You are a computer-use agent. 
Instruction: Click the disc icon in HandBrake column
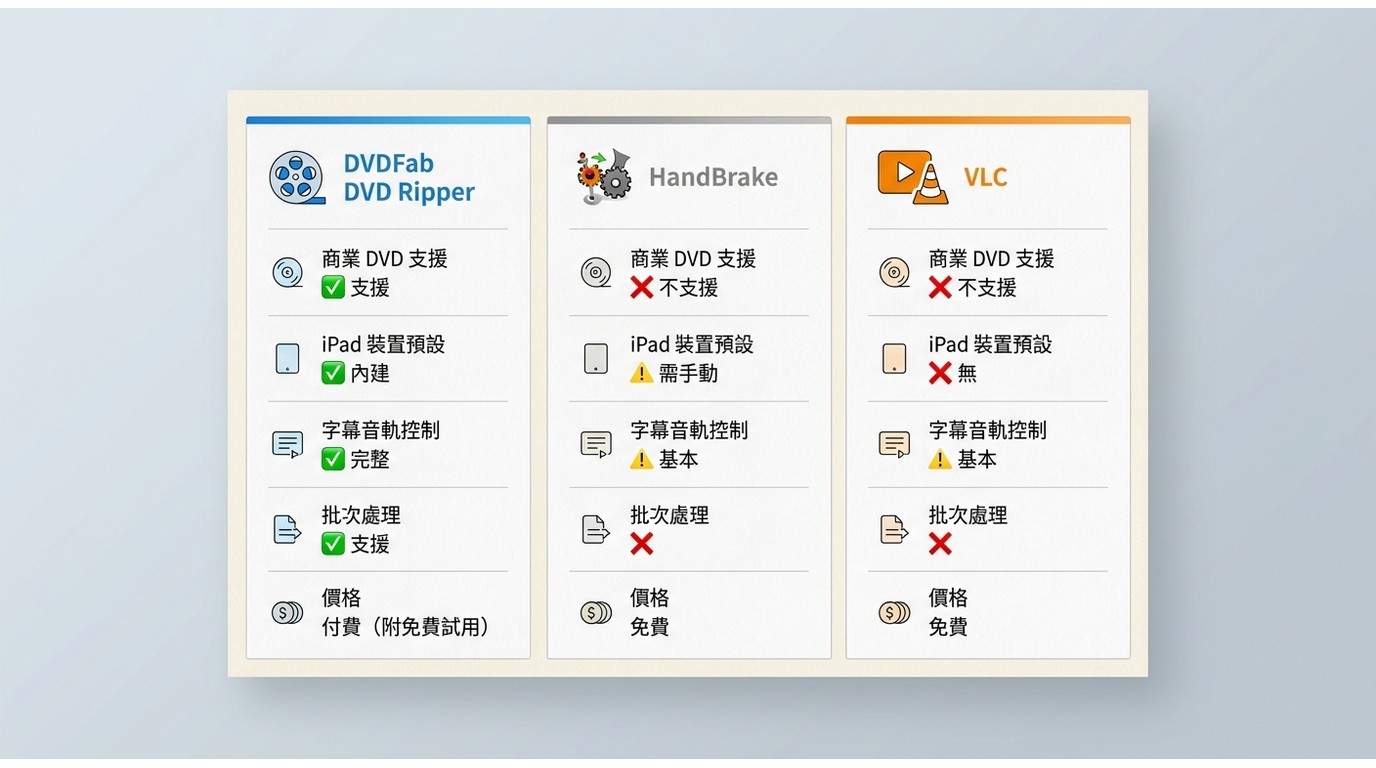tap(596, 272)
